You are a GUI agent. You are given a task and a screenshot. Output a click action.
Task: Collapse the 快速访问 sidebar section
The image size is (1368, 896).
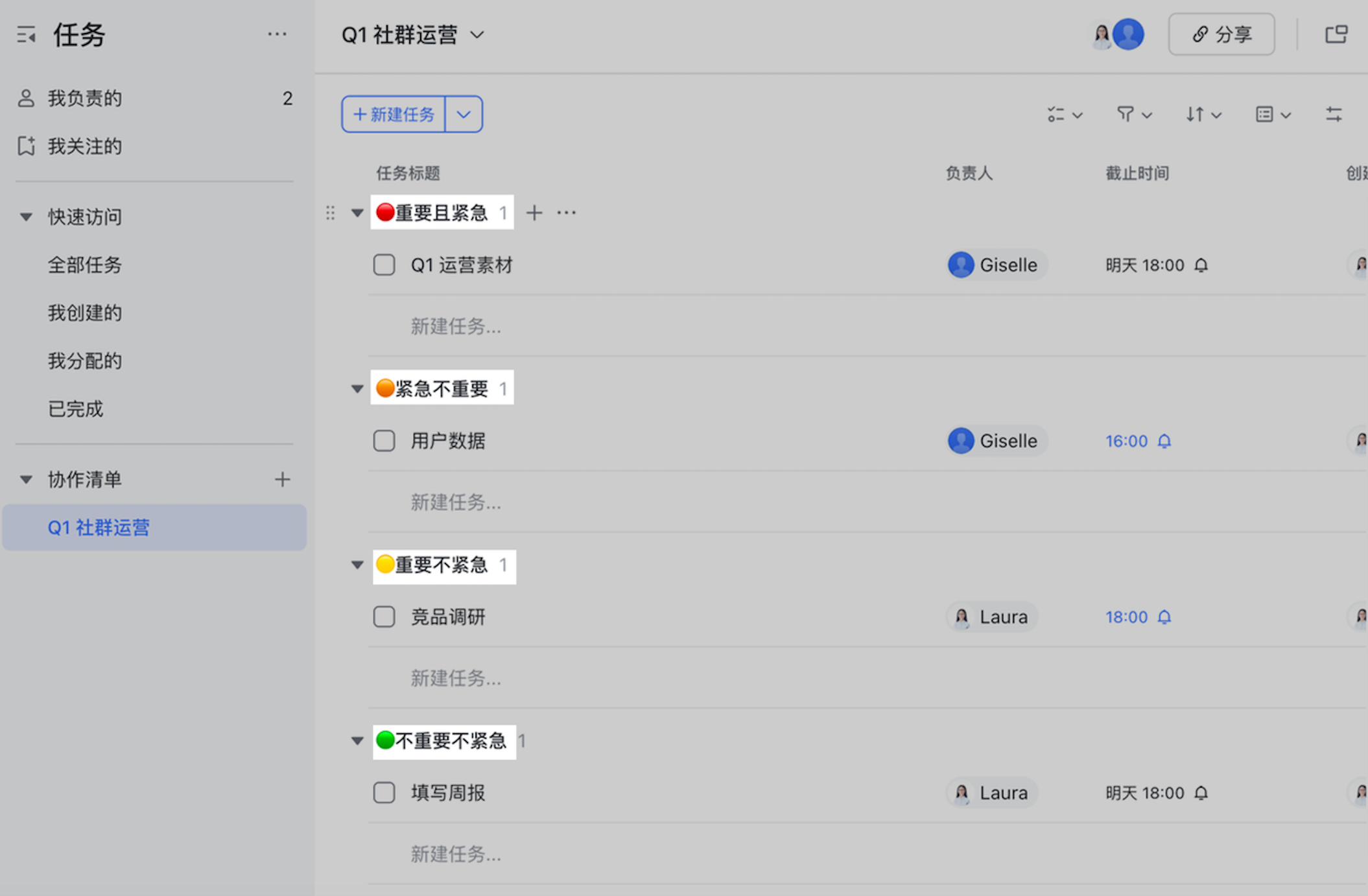[x=26, y=217]
